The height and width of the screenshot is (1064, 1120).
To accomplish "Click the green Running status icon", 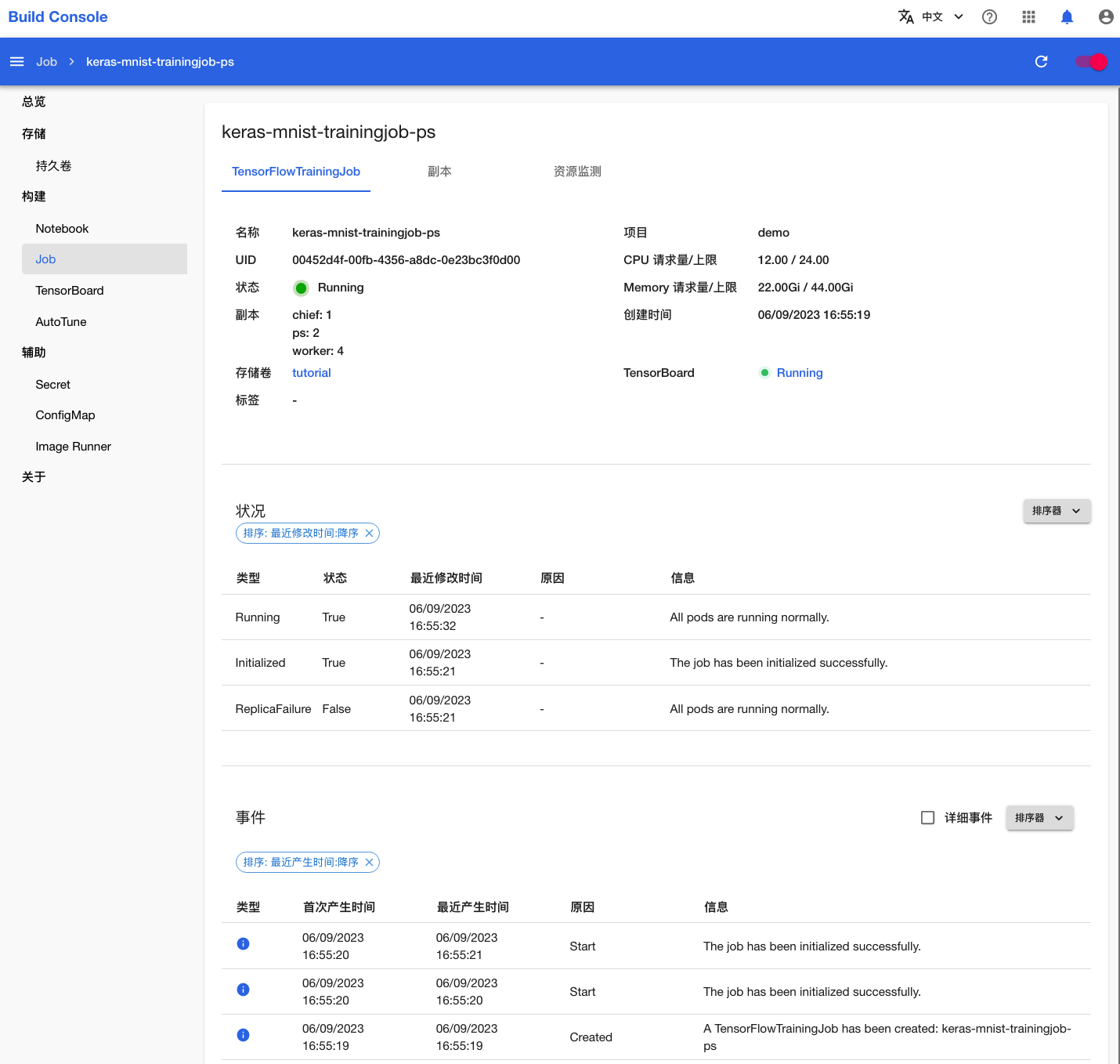I will (x=301, y=288).
